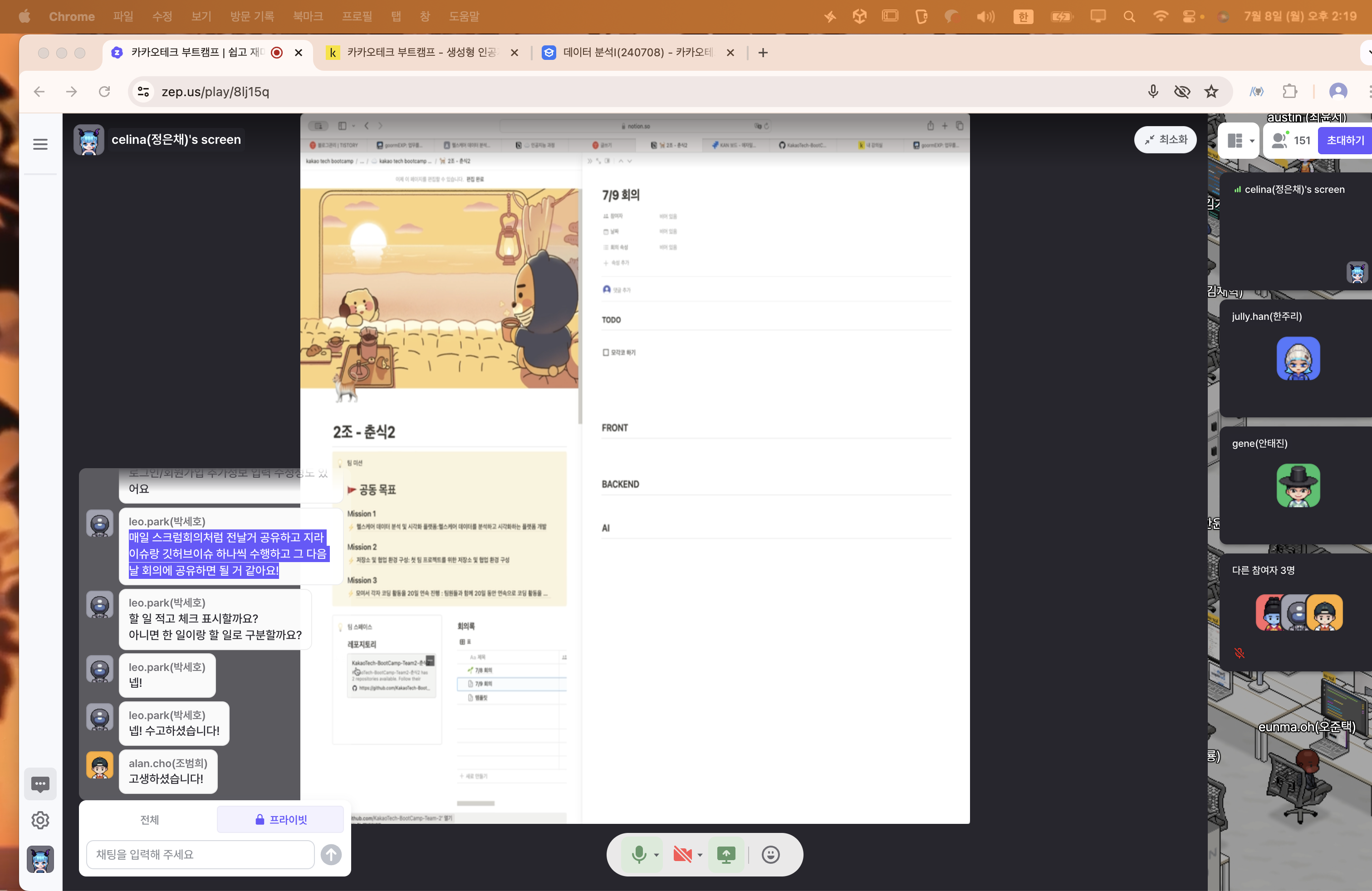The image size is (1372, 891).
Task: Click the address bar URL zep.us/play/8lj15q
Action: point(215,92)
